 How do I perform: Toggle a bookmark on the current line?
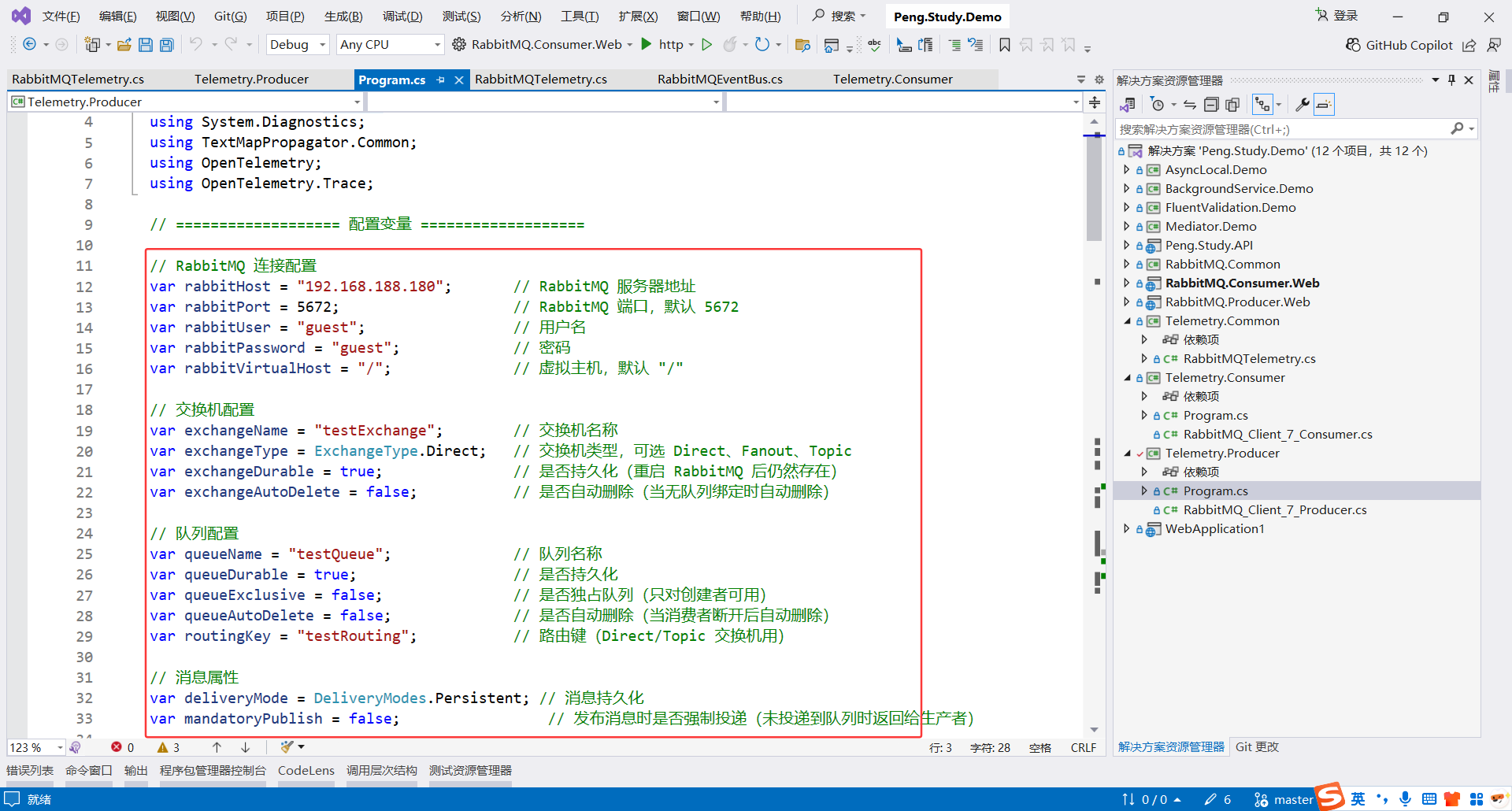tap(1005, 45)
